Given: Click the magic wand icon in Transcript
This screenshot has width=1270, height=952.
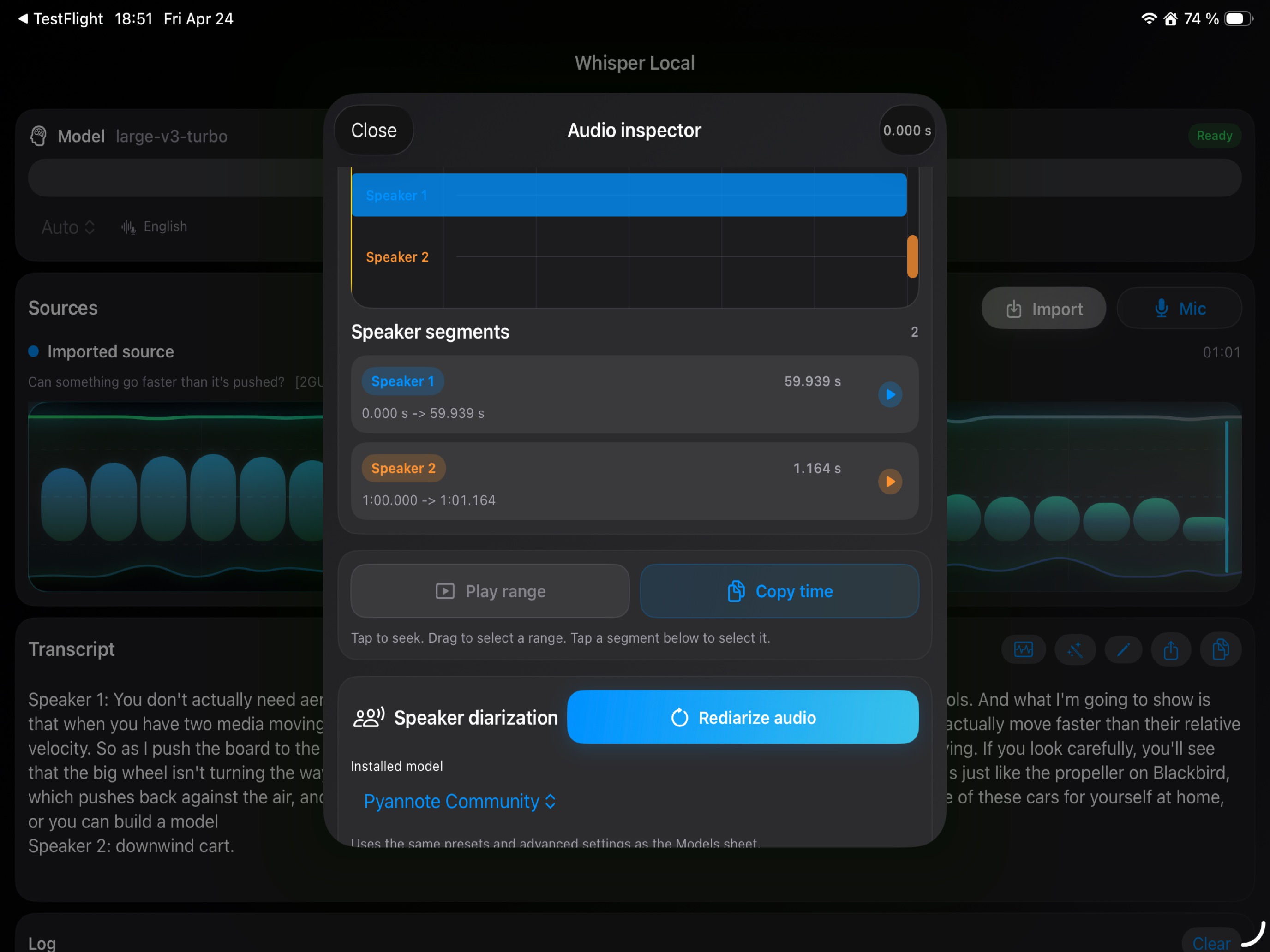Looking at the screenshot, I should point(1075,649).
